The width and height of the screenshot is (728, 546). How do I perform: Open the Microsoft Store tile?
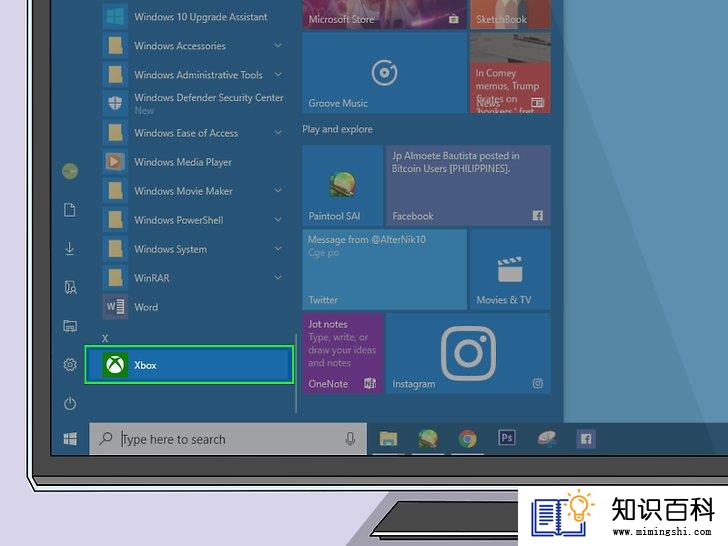click(384, 14)
